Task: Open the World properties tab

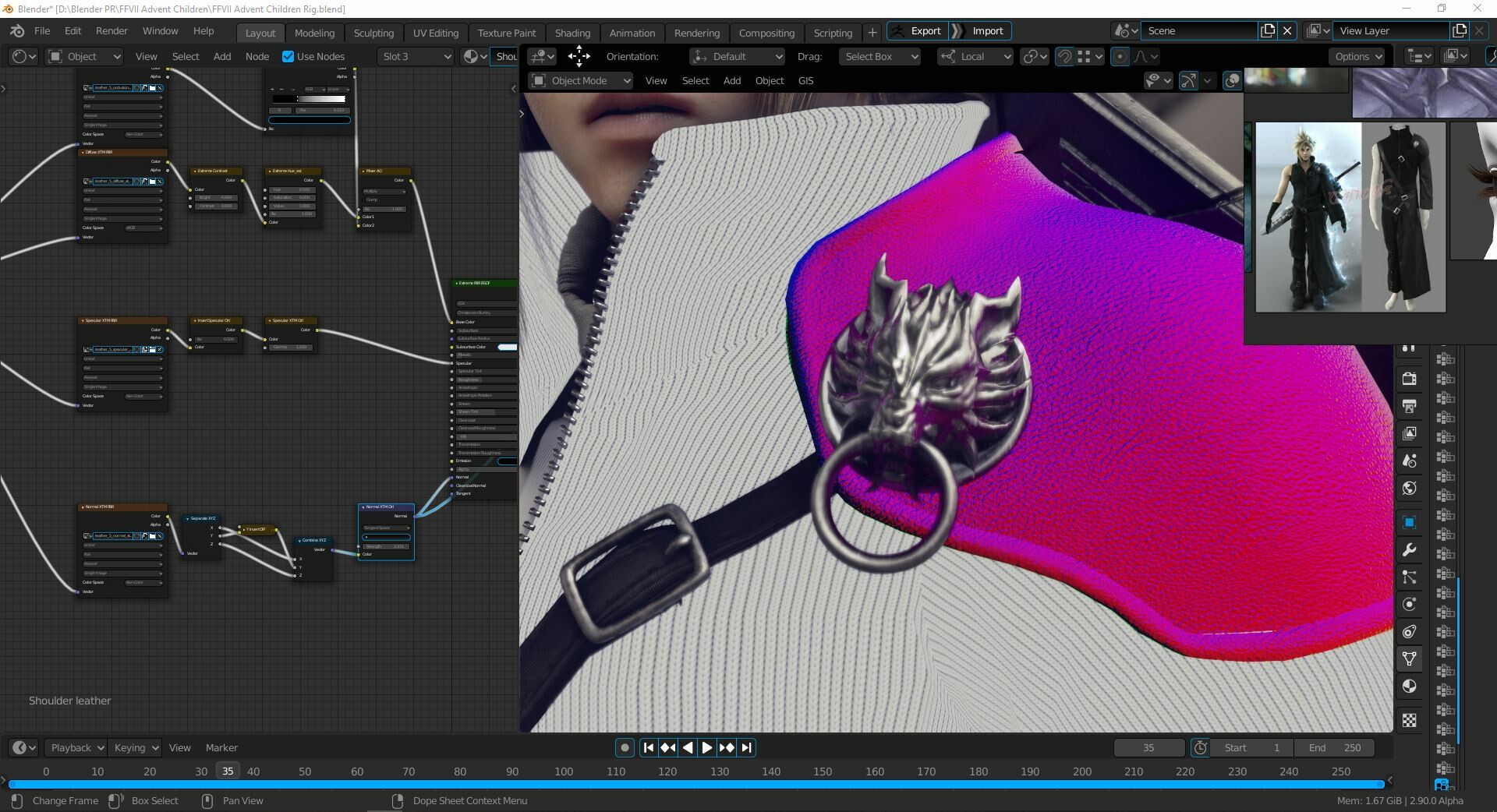Action: [1409, 489]
